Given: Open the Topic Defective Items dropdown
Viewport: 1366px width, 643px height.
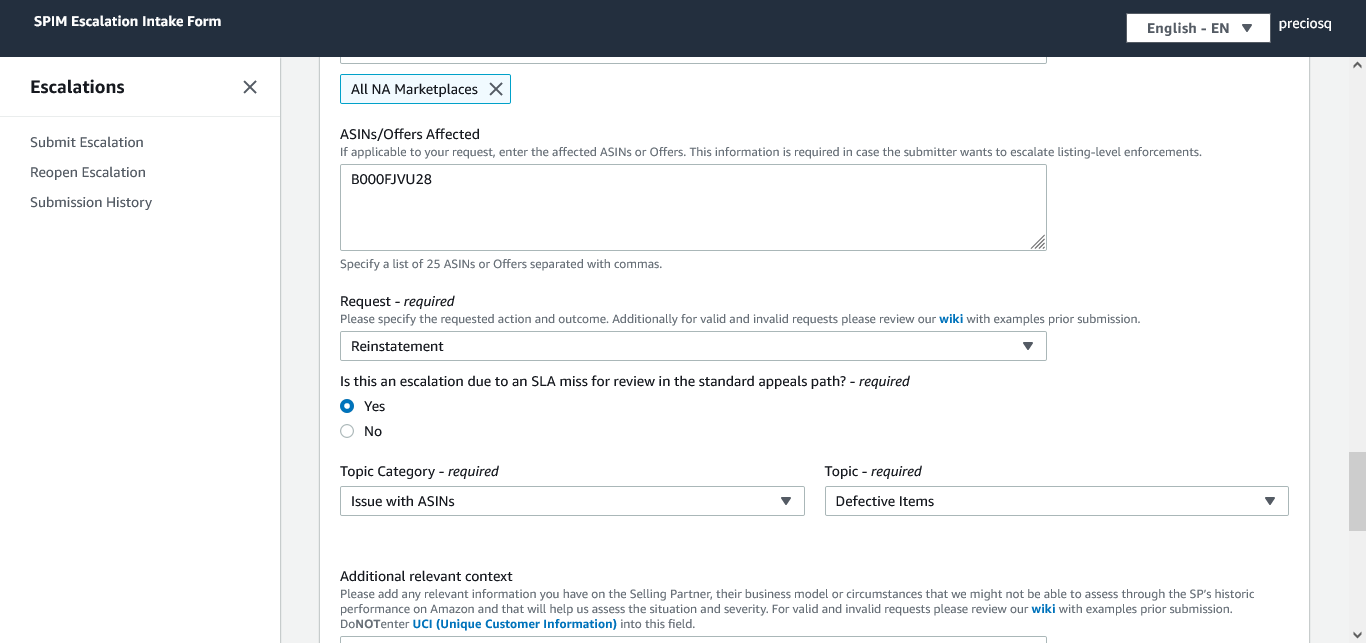Looking at the screenshot, I should [1055, 501].
